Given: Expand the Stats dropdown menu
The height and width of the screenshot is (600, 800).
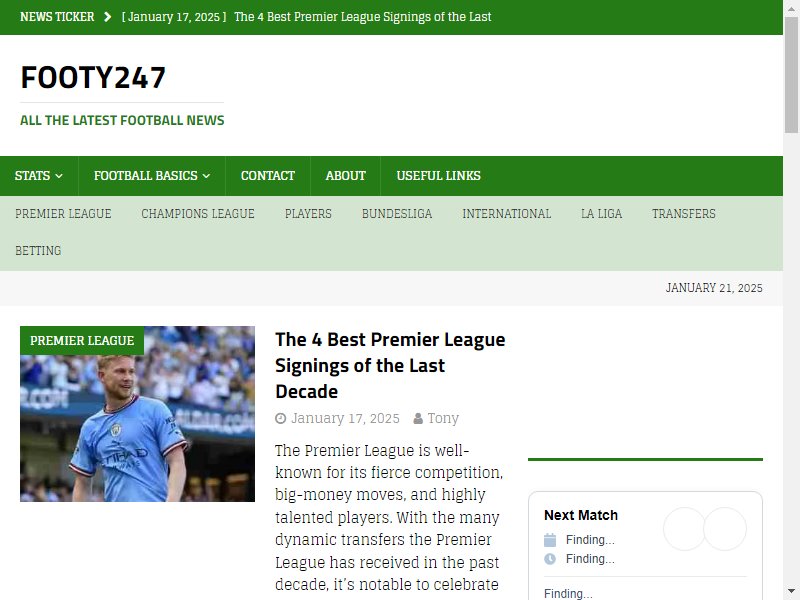Looking at the screenshot, I should pos(39,176).
